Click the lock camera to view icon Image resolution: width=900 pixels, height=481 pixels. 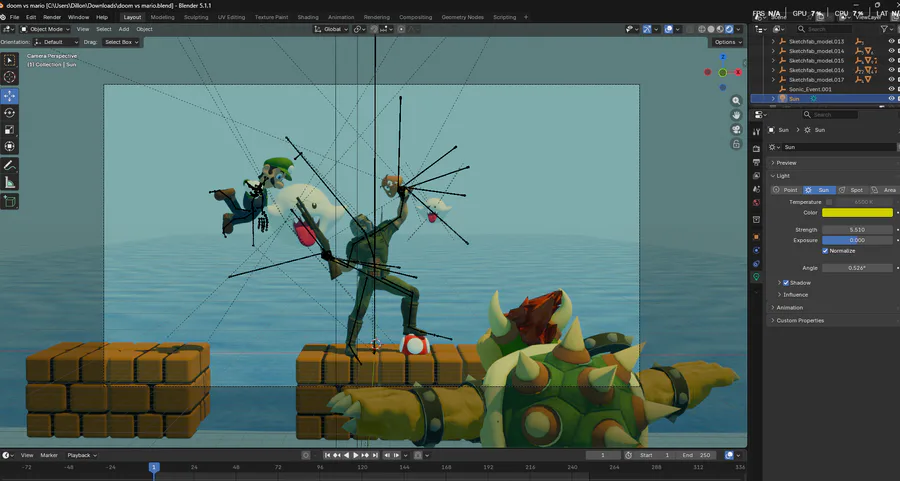point(736,144)
